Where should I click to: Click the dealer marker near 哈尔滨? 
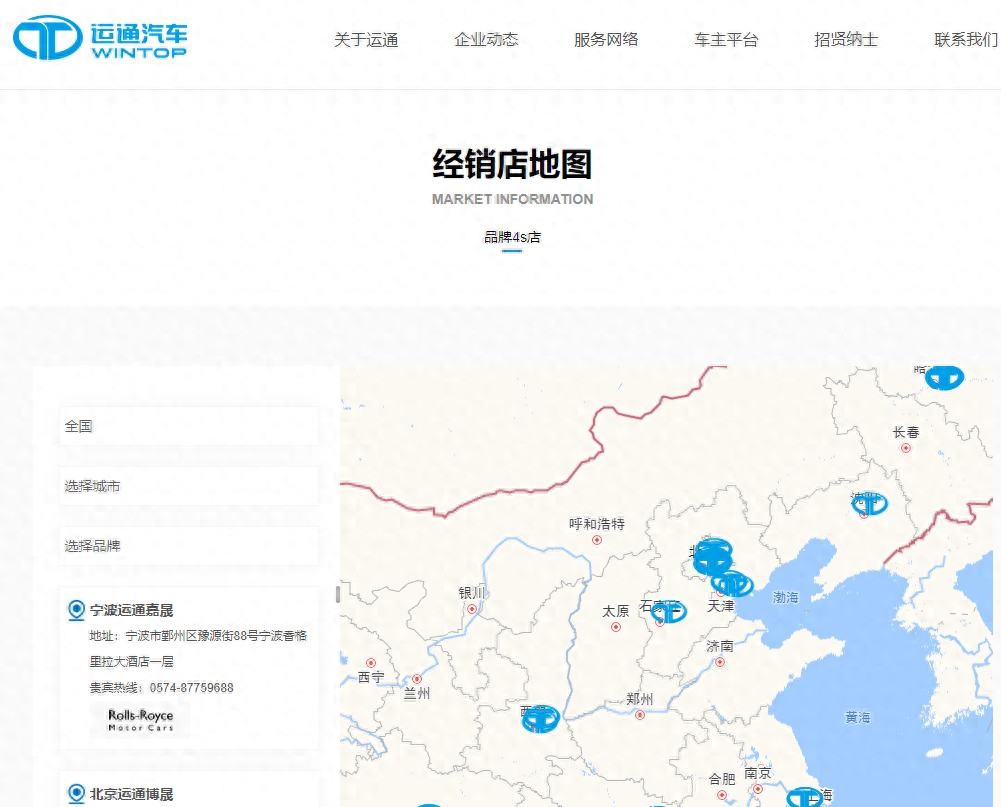point(943,377)
